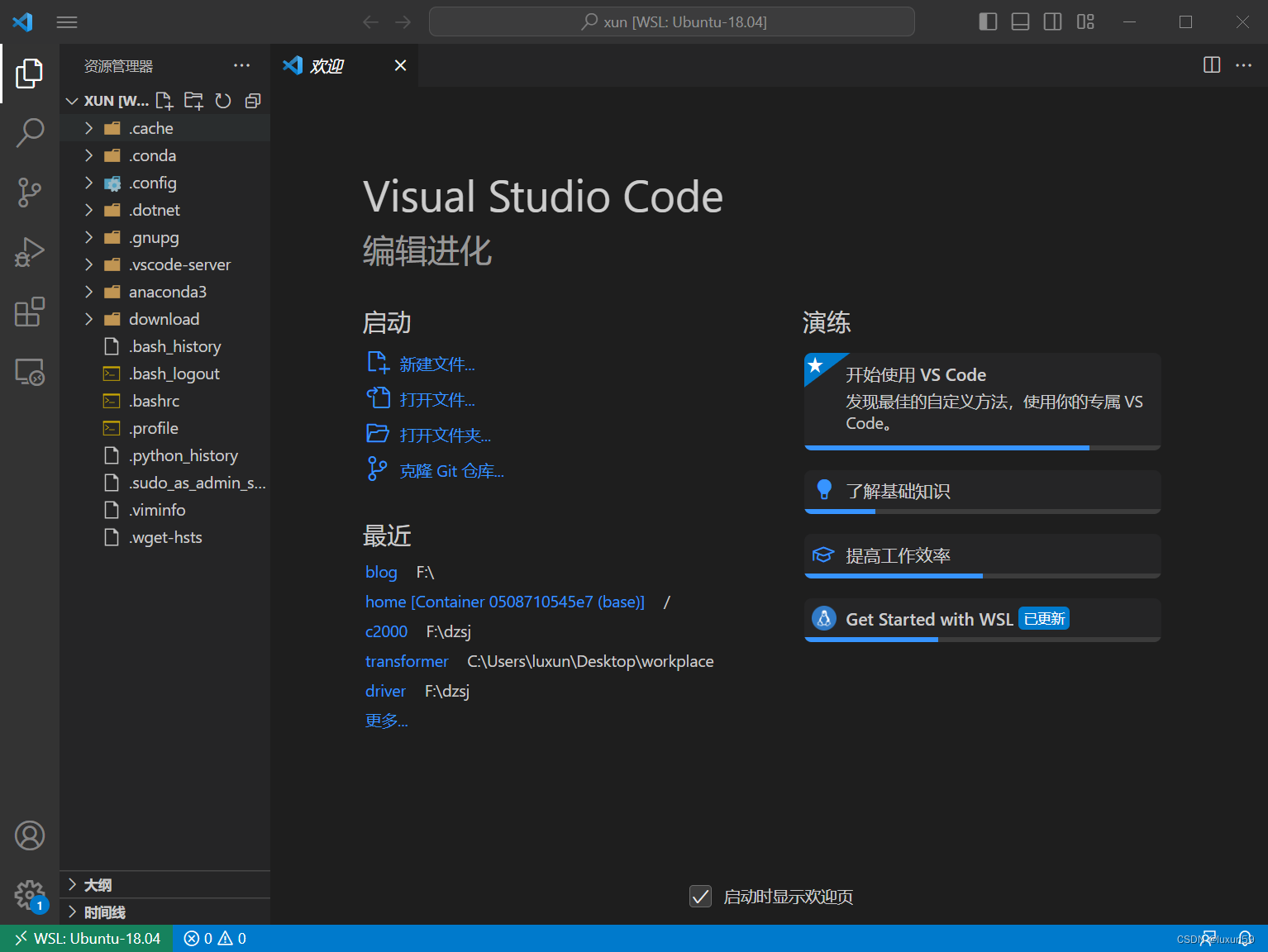This screenshot has width=1268, height=952.
Task: Click the Accounts icon near bottom left
Action: [x=30, y=835]
